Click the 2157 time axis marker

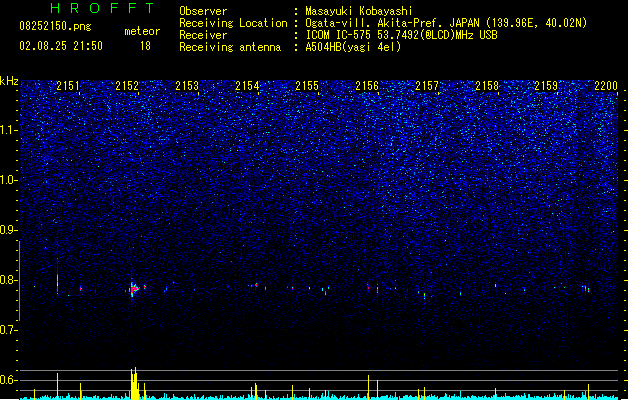pos(427,86)
